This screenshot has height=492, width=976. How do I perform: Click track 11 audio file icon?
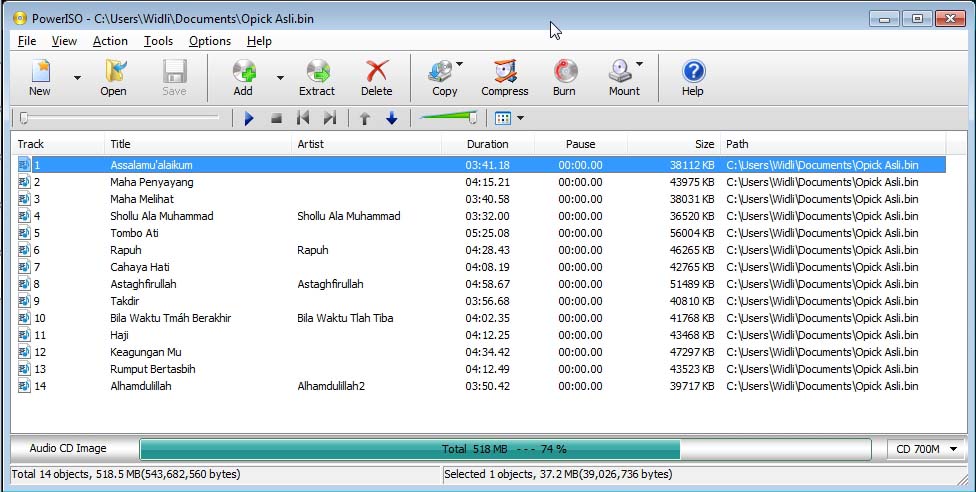(x=24, y=335)
